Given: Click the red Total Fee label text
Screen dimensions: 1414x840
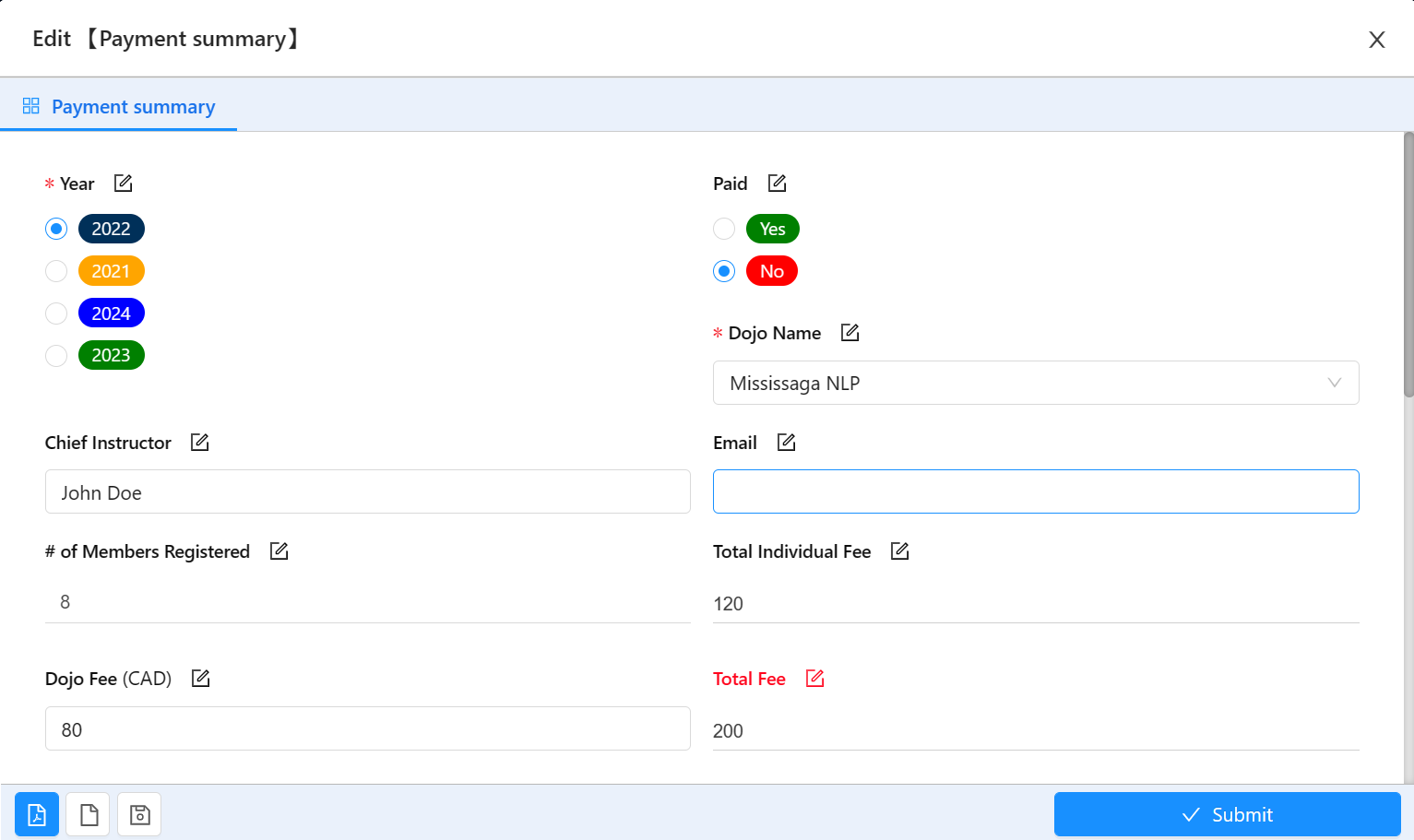Looking at the screenshot, I should (749, 679).
